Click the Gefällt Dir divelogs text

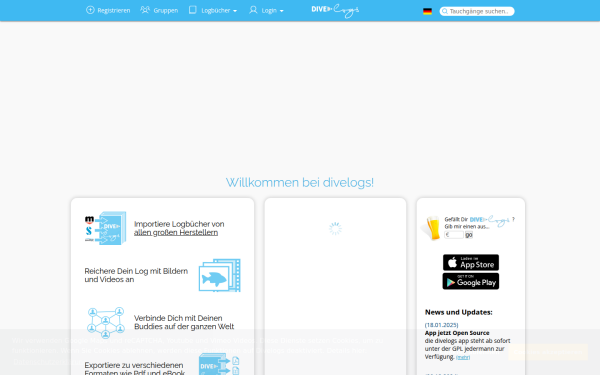(479, 220)
